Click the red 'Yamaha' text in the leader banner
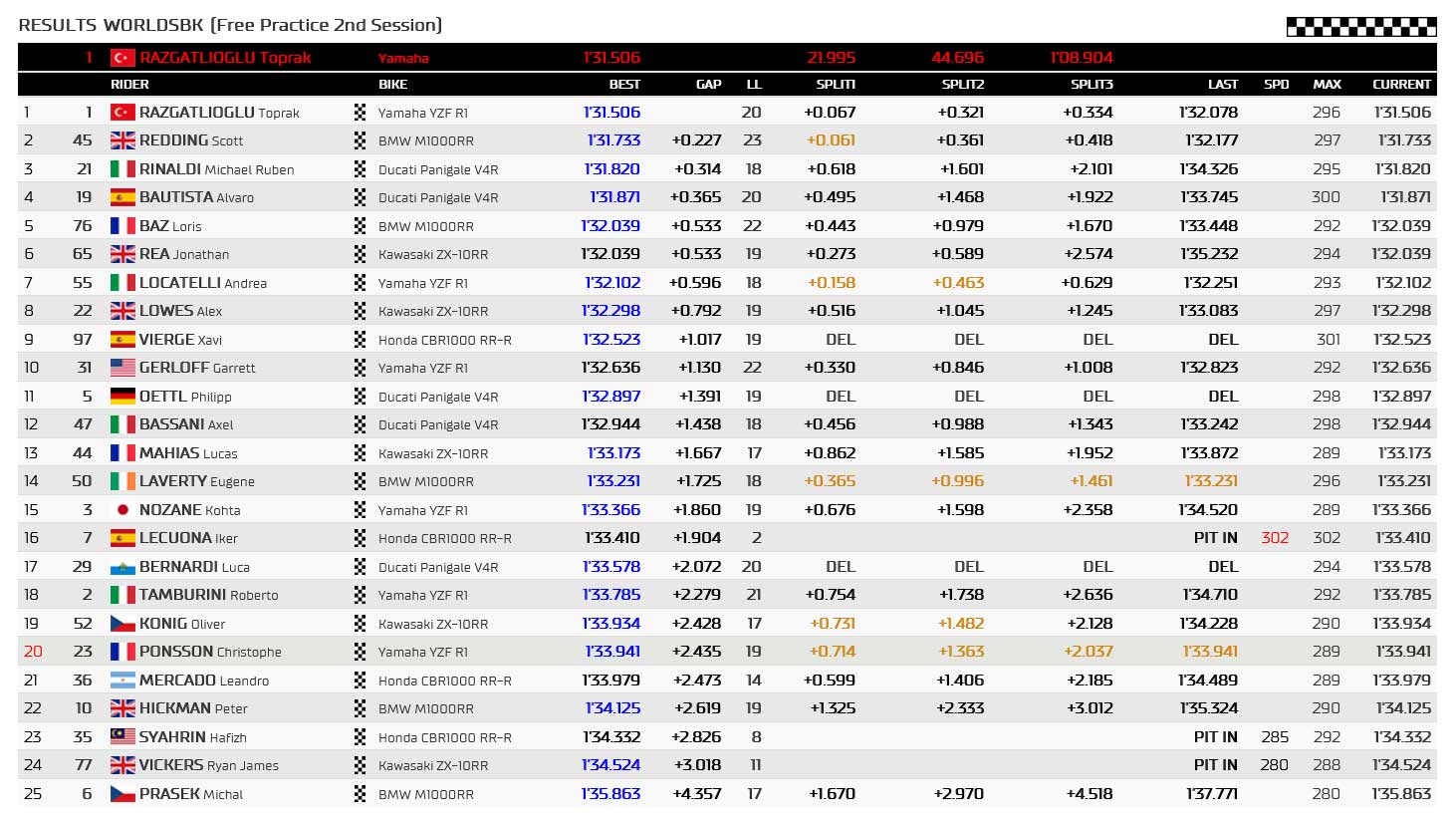 [x=403, y=59]
